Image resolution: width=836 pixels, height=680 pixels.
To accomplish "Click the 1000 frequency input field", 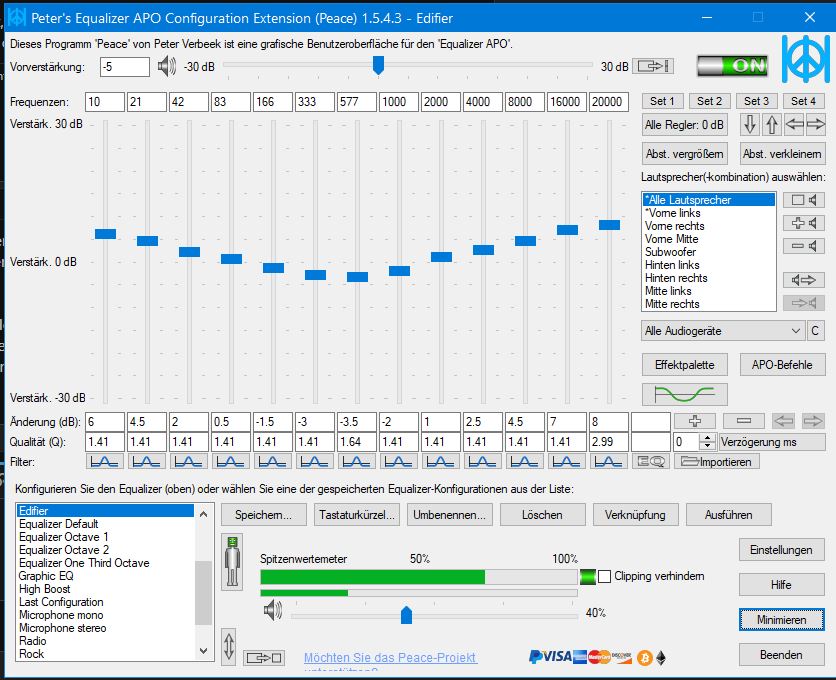I will pos(399,101).
